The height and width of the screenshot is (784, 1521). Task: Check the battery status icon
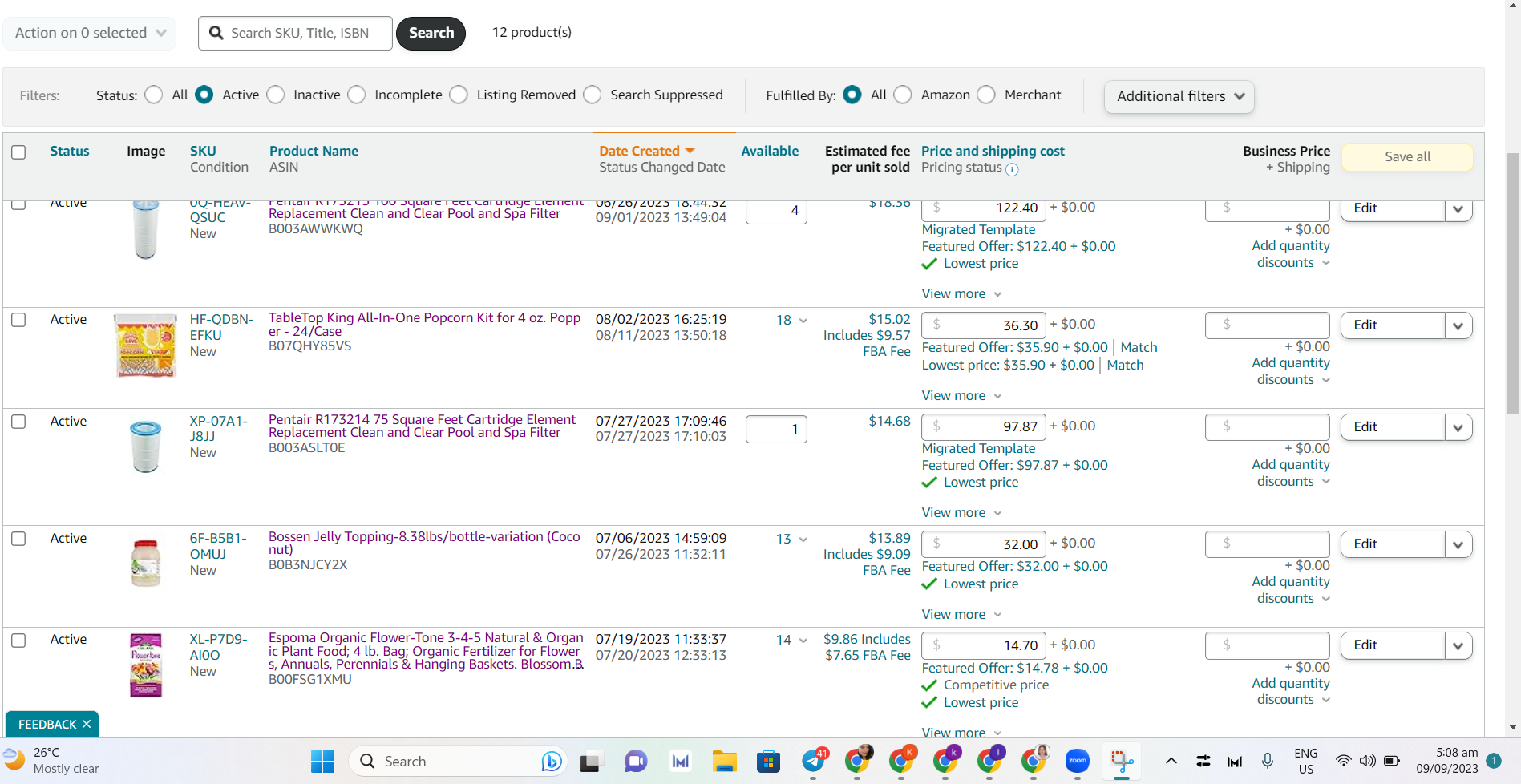[1392, 761]
